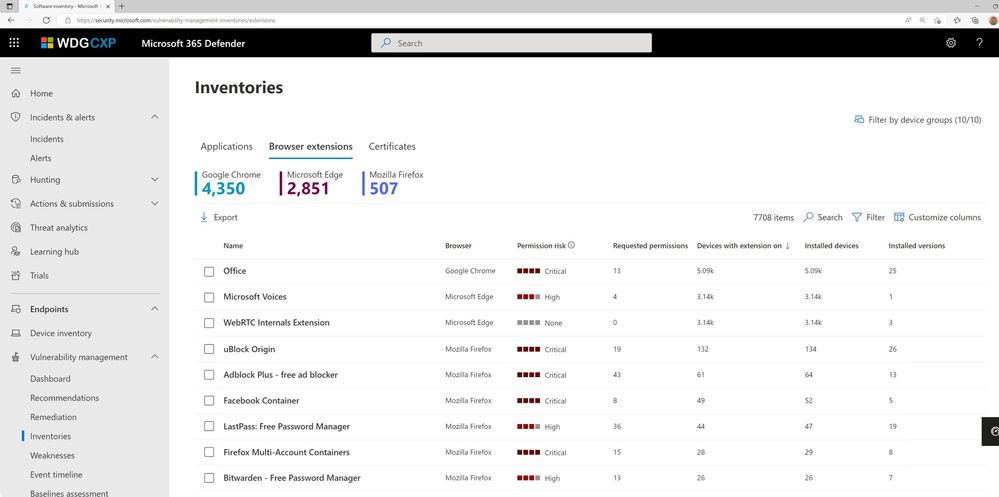Click the Endpoints icon in sidebar

click(x=16, y=309)
